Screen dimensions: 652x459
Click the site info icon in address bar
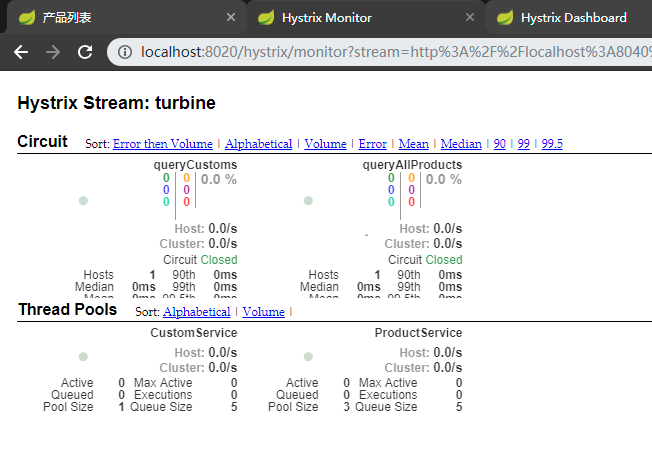coord(125,51)
